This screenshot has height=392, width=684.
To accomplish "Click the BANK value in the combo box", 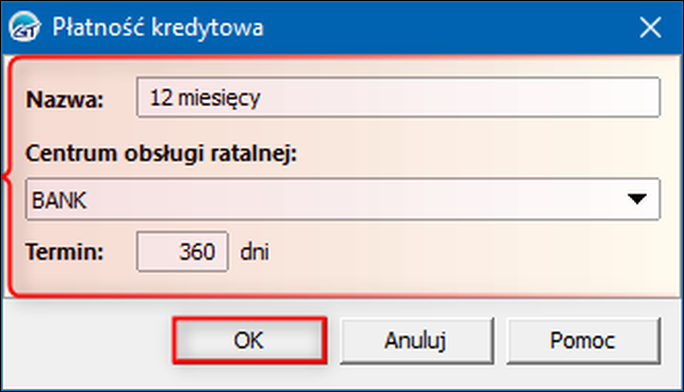I will click(59, 200).
